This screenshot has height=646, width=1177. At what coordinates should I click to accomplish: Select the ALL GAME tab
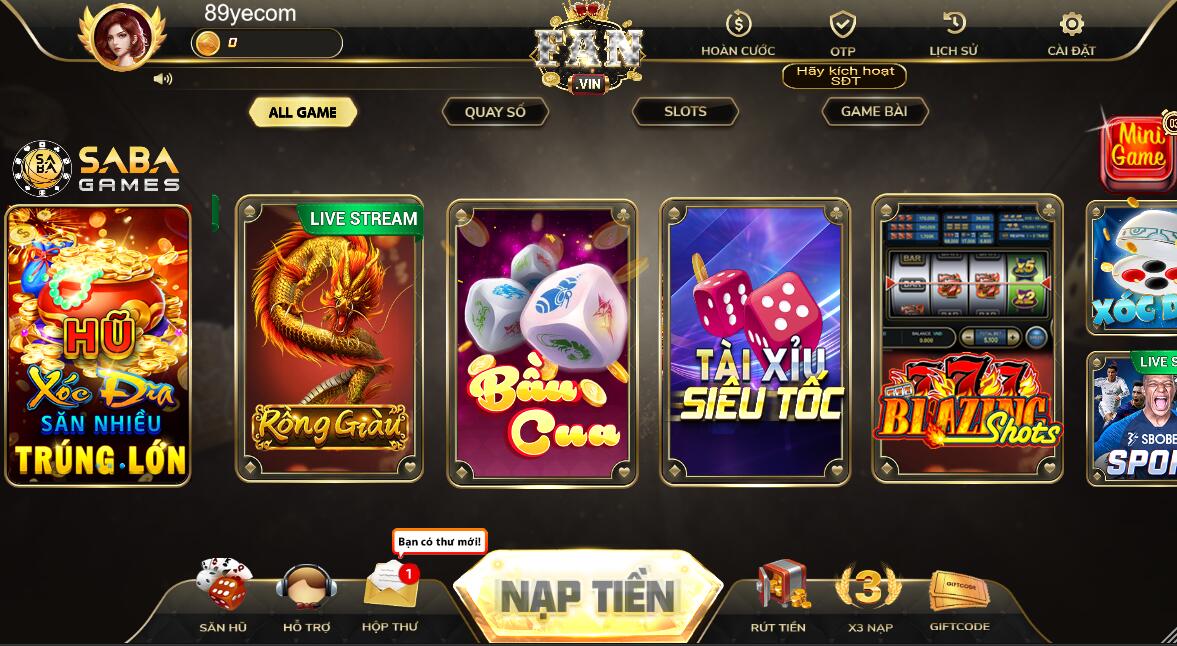303,113
